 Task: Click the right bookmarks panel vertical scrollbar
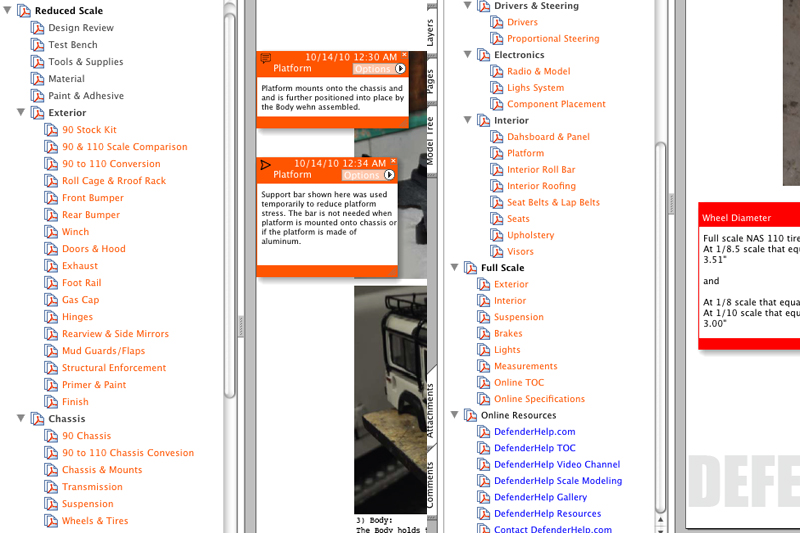(x=661, y=326)
